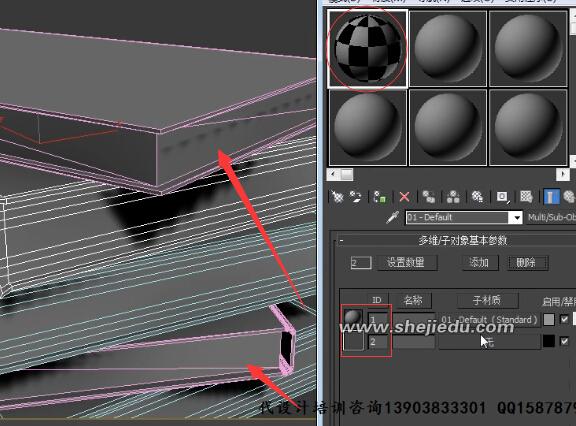Click the Put to Library icon
The height and width of the screenshot is (426, 576).
[477, 197]
